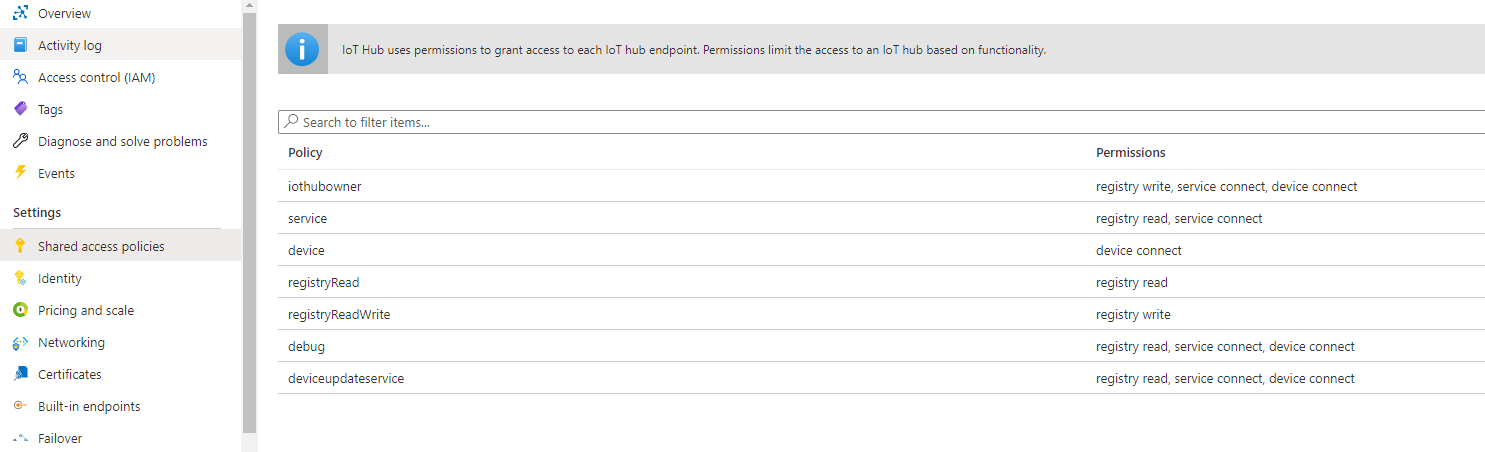1485x452 pixels.
Task: Open the deviceupdateservice policy
Action: (x=346, y=378)
